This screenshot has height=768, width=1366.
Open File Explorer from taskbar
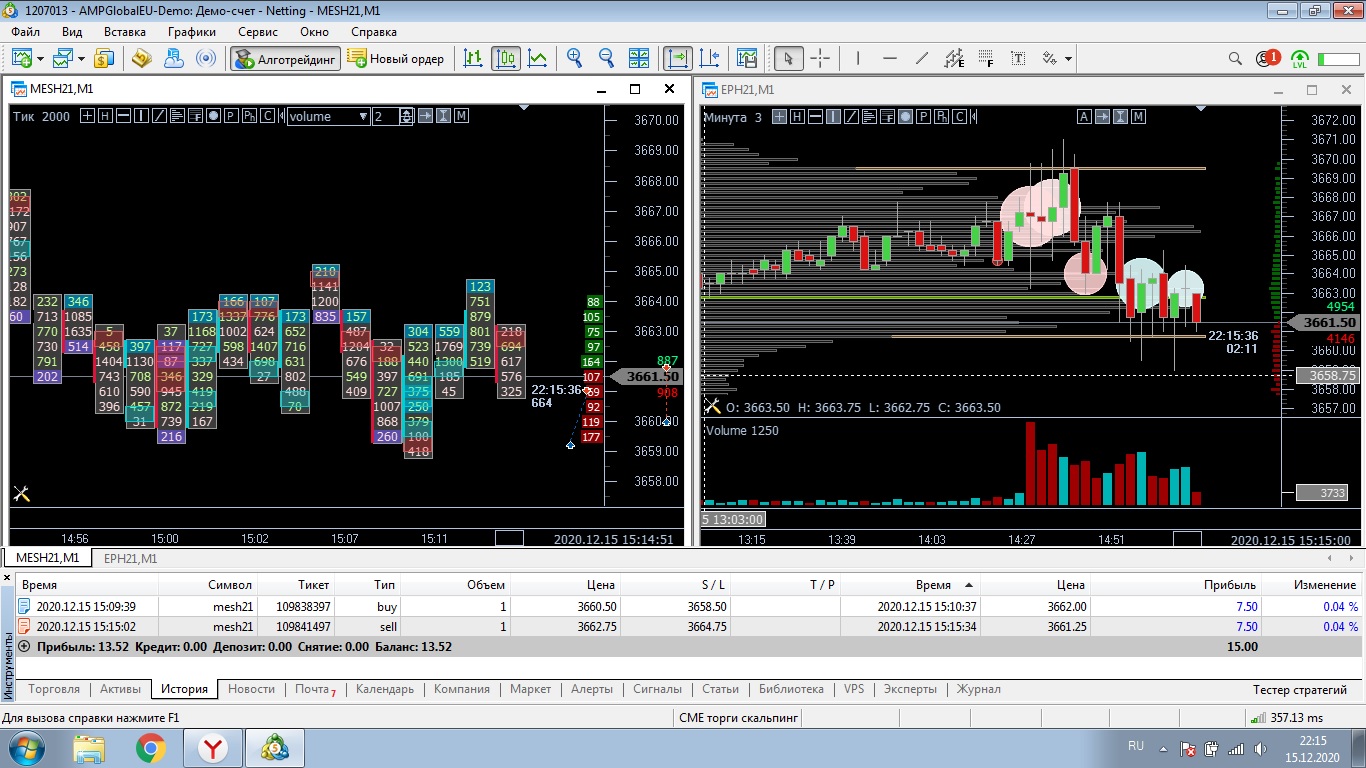[89, 747]
